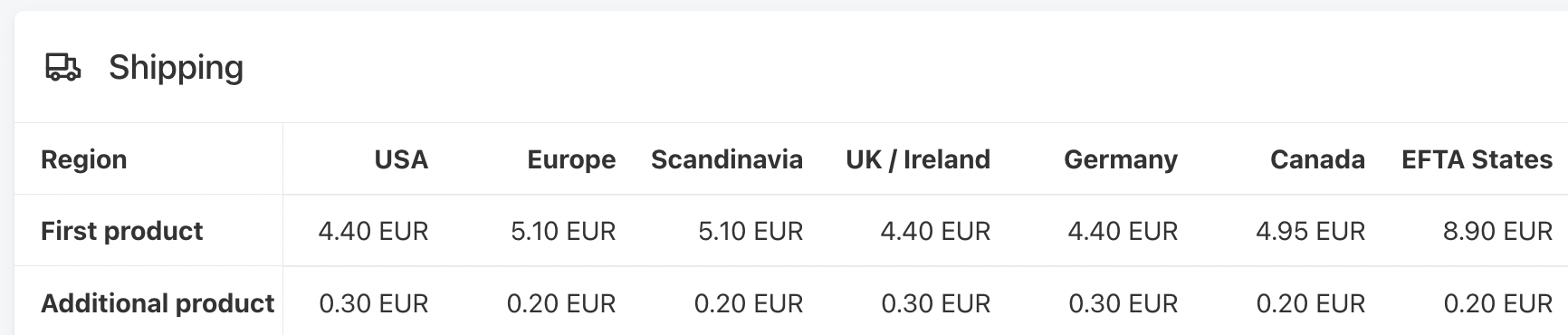Image resolution: width=1568 pixels, height=335 pixels.
Task: Select the Shipping section heading
Action: 176,68
